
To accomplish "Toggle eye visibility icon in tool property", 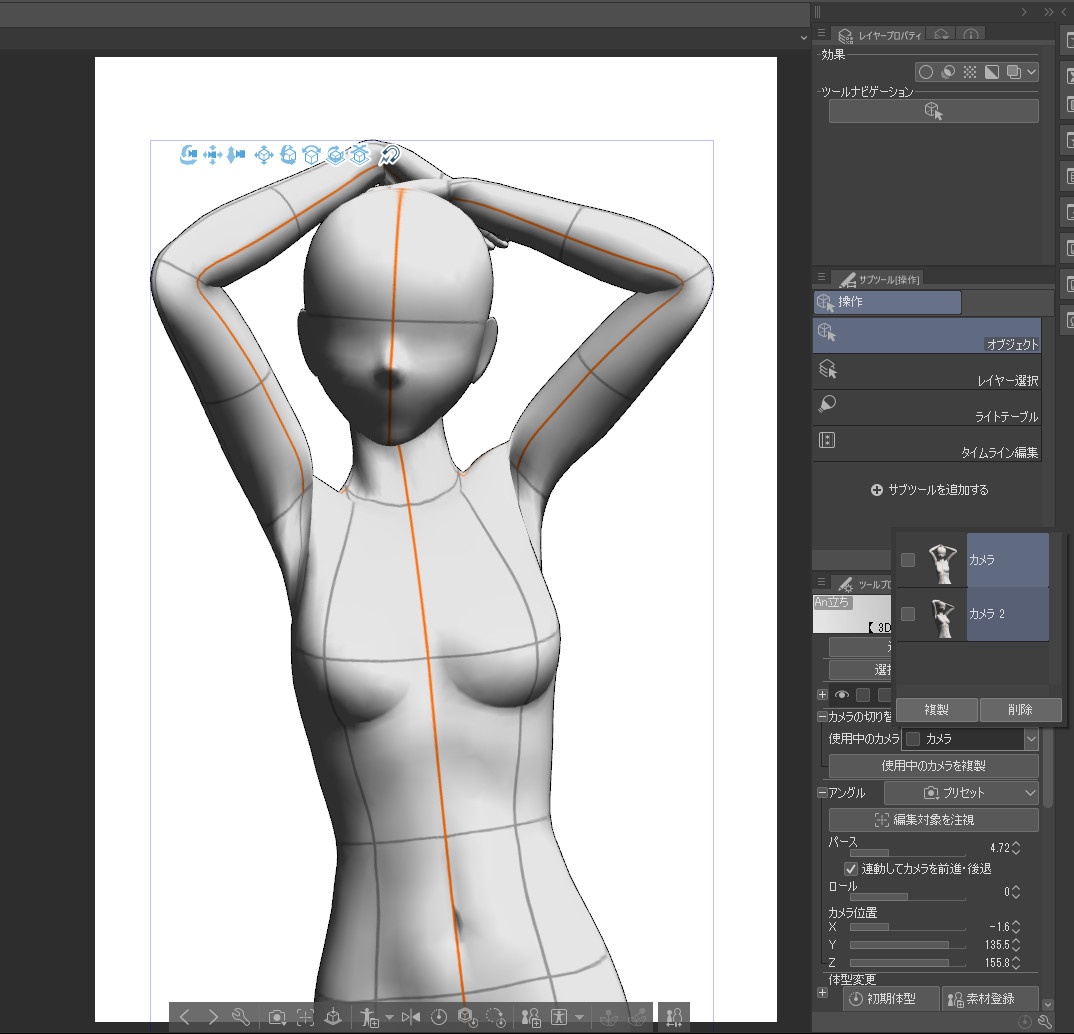I will tap(842, 695).
